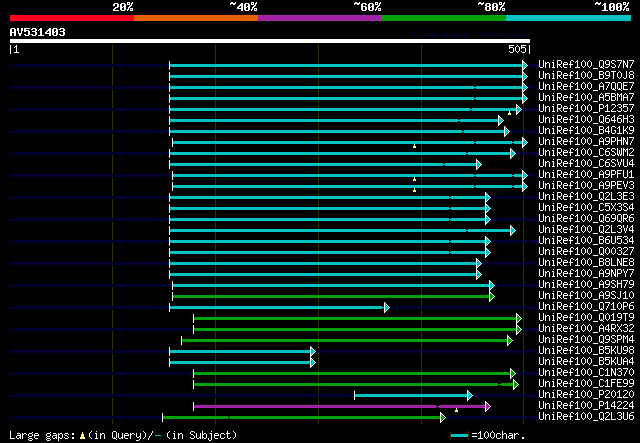Select the UniRef100_Q2L3U6 label
Image resolution: width=640 pixels, height=443 pixels.
586,417
